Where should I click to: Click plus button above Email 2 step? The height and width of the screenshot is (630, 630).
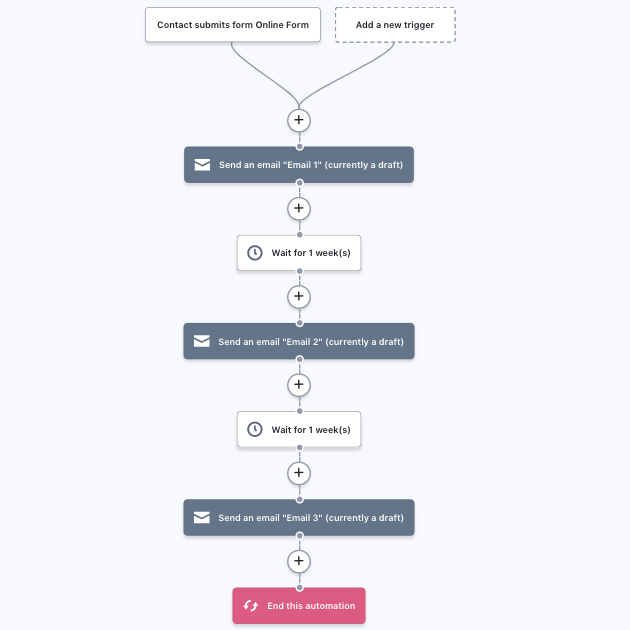pyautogui.click(x=298, y=297)
